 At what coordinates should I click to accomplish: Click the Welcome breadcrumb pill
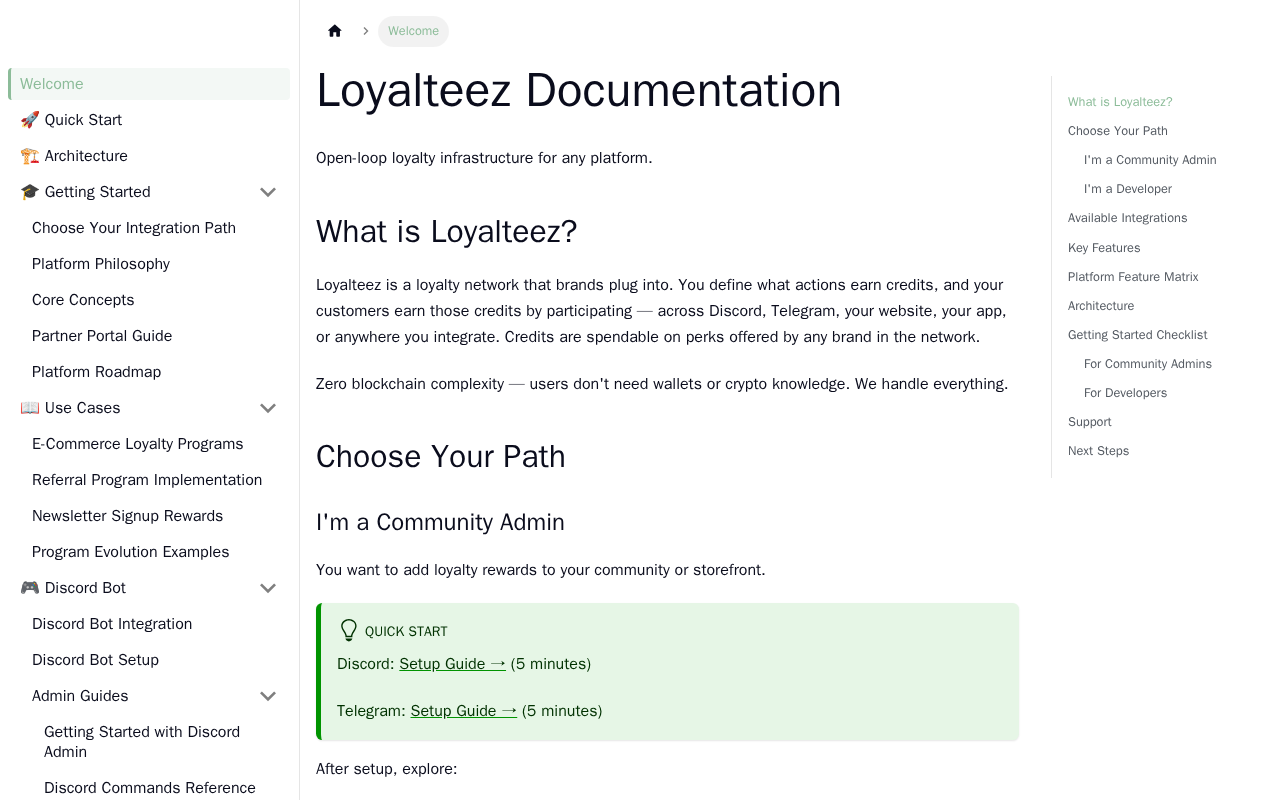(x=413, y=31)
